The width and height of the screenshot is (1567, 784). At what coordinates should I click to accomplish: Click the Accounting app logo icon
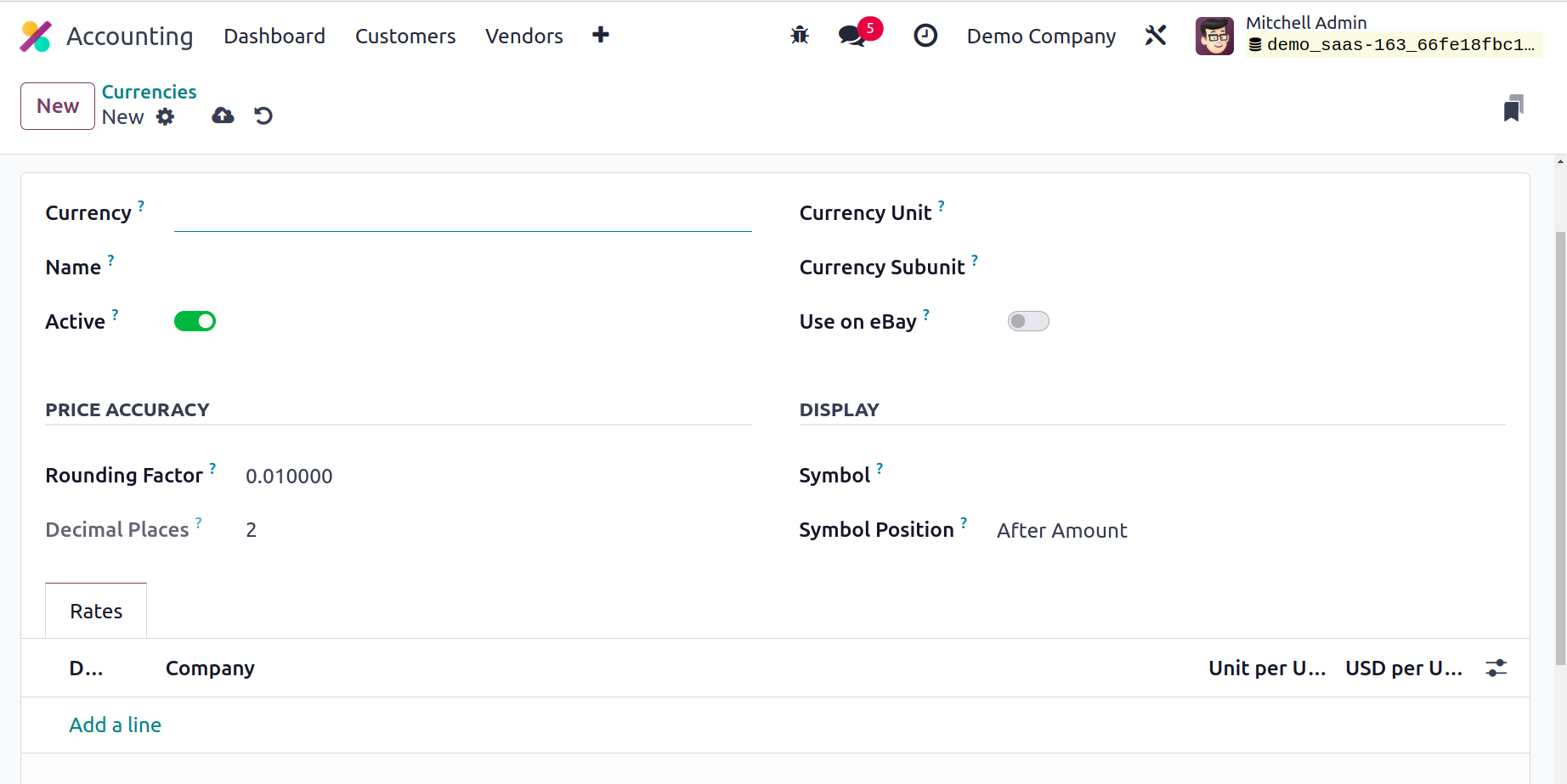(x=36, y=37)
